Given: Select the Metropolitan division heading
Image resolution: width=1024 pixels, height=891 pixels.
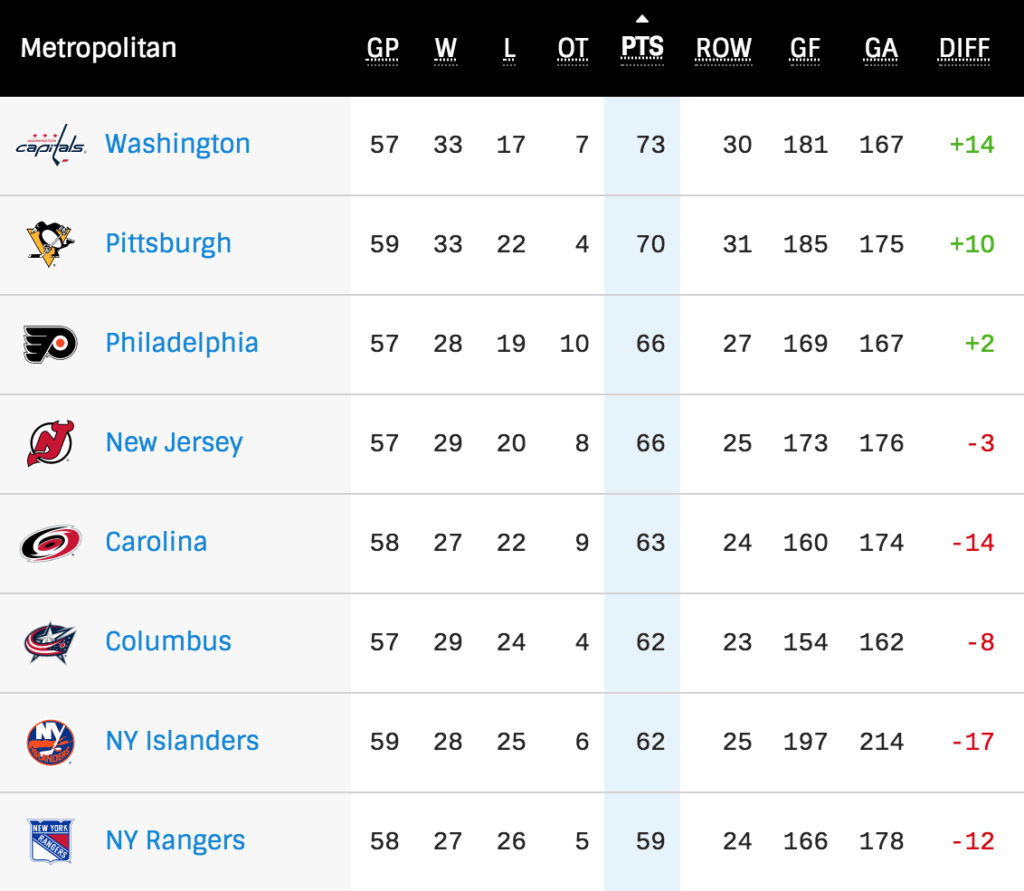Looking at the screenshot, I should click(98, 48).
